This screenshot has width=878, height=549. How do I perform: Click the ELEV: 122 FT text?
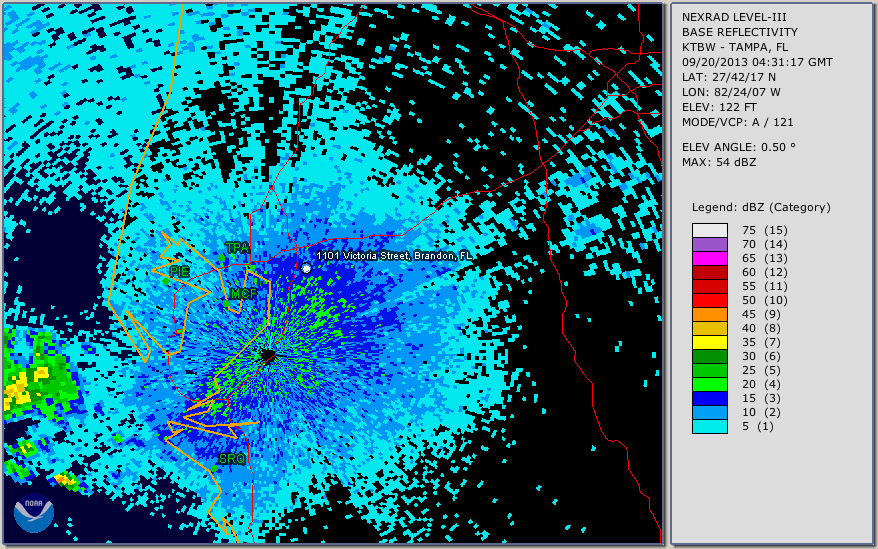pyautogui.click(x=719, y=107)
